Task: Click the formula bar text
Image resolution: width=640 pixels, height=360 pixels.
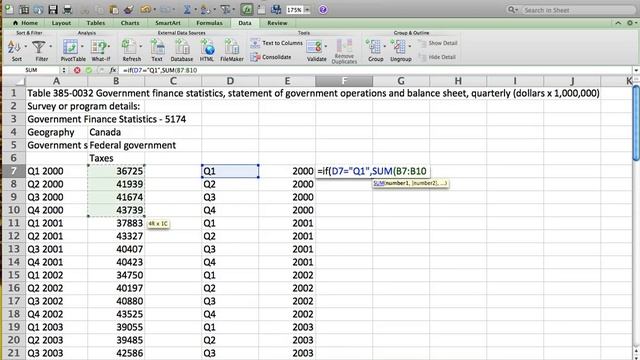Action: [x=160, y=70]
